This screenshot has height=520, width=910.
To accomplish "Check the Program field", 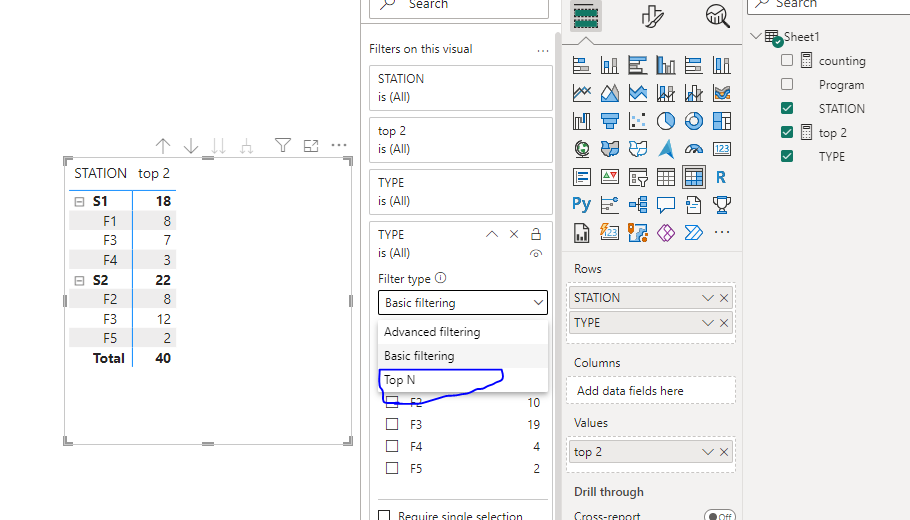I will pyautogui.click(x=787, y=84).
